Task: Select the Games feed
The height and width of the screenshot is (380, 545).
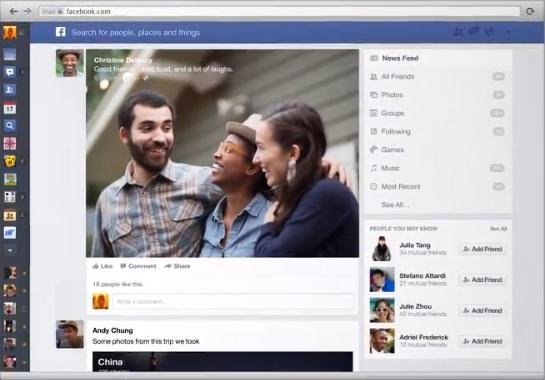Action: (438, 150)
